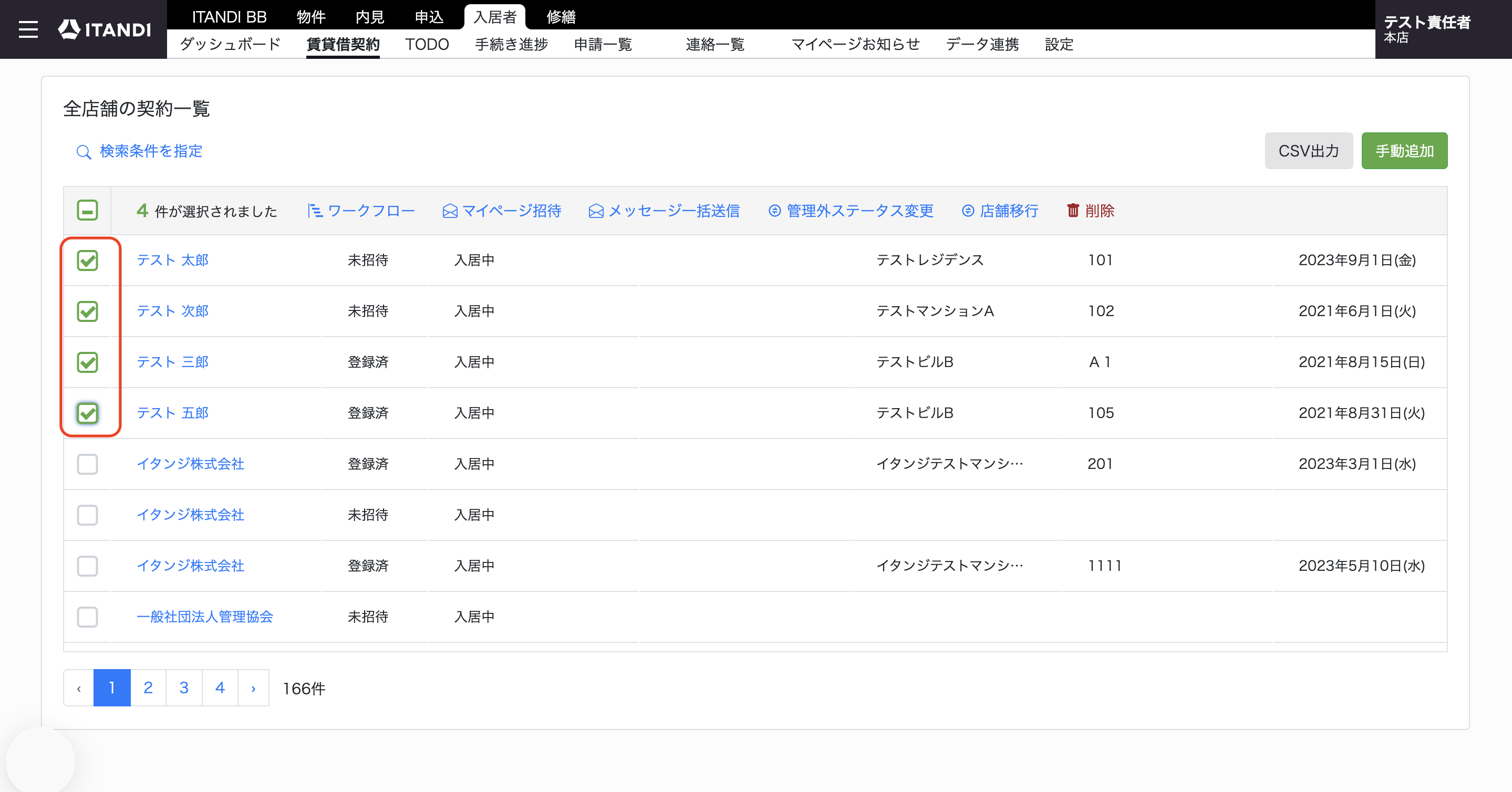Open 賃貸借契約 submenu item
This screenshot has width=1512, height=792.
pyautogui.click(x=343, y=44)
